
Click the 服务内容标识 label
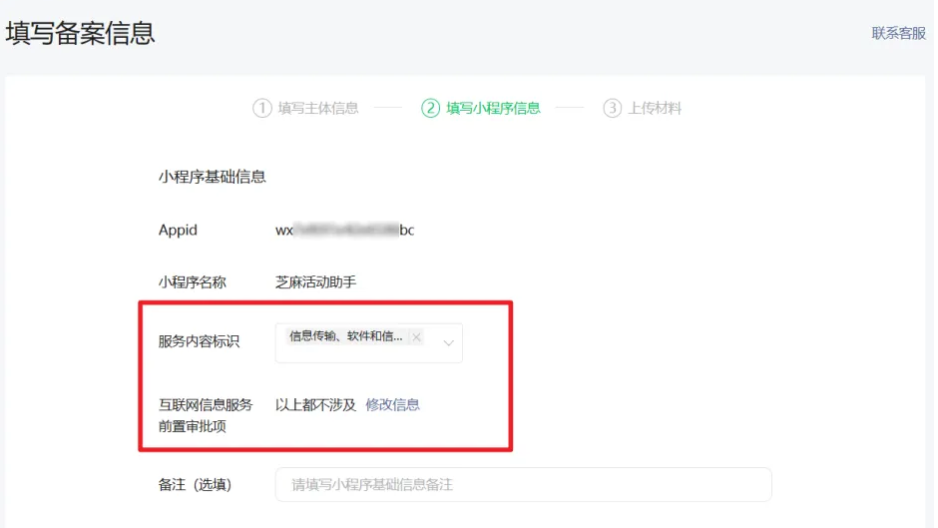pyautogui.click(x=199, y=341)
